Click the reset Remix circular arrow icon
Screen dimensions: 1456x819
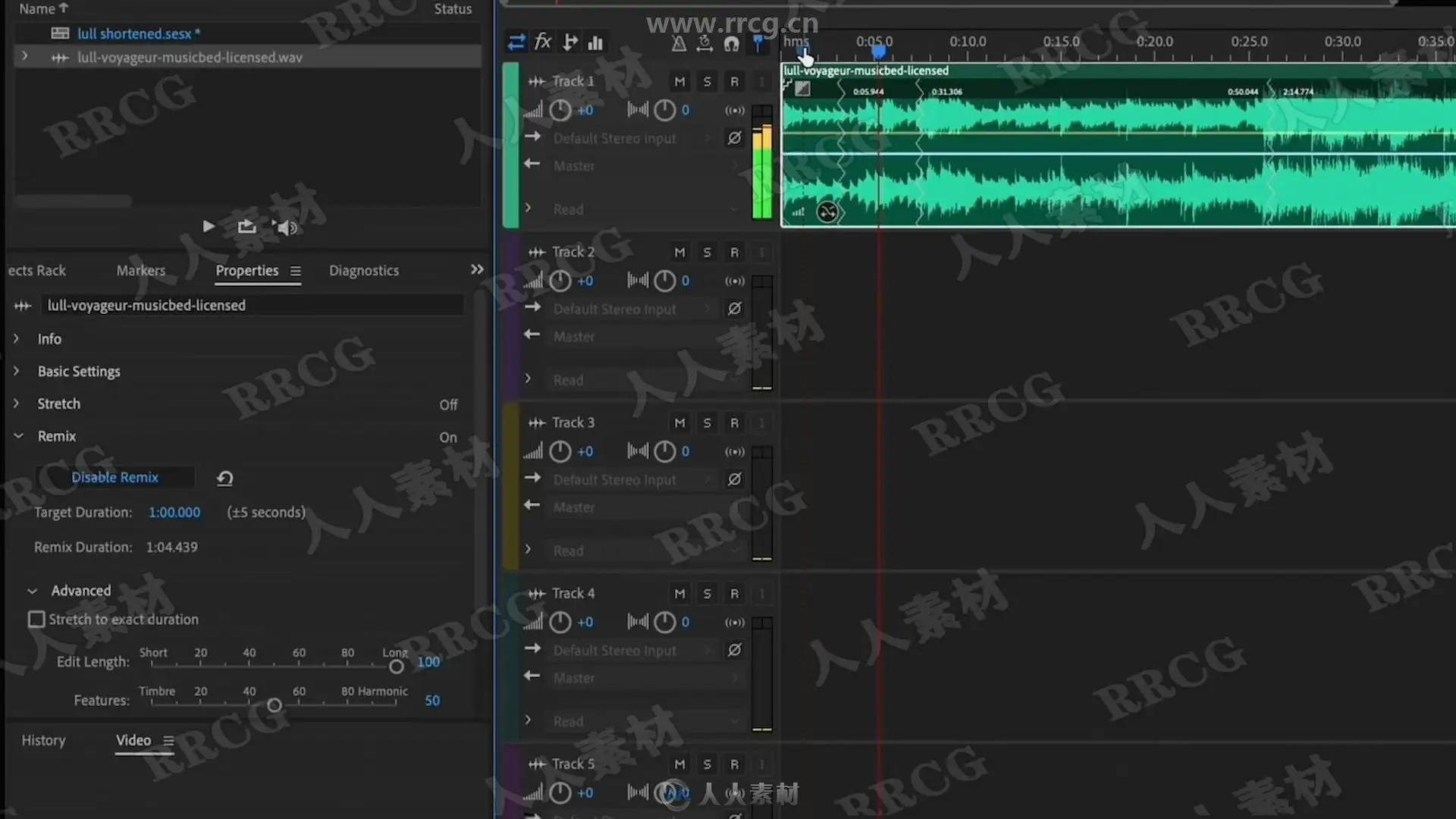click(225, 478)
